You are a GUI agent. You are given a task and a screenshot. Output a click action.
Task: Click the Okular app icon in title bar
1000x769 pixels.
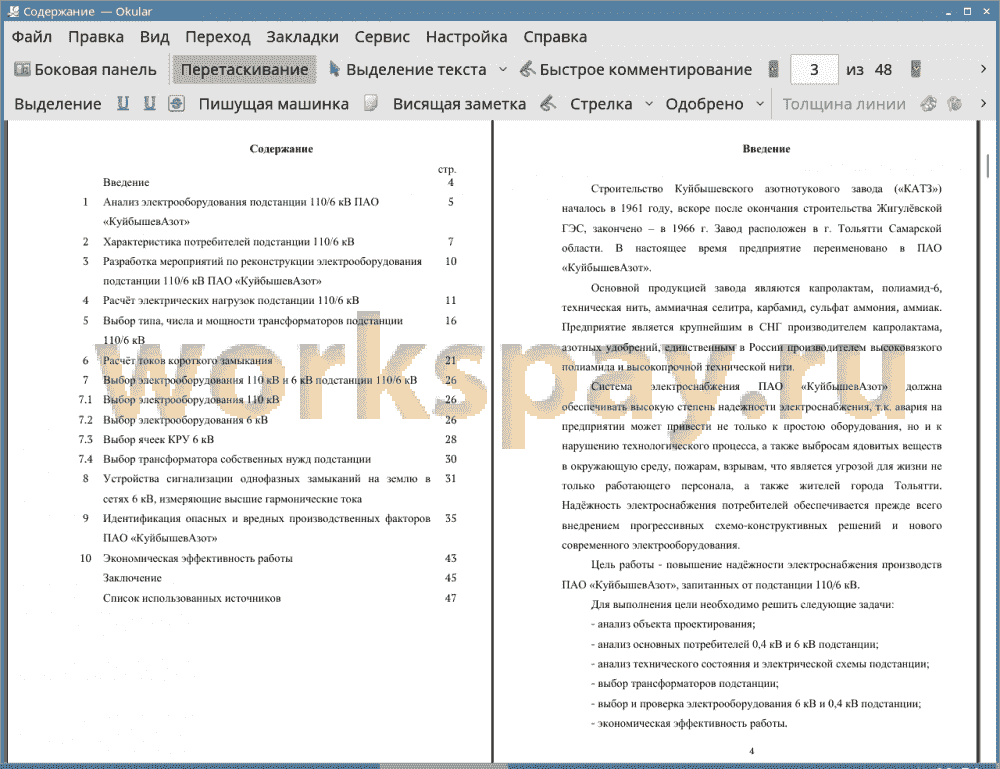pos(13,11)
